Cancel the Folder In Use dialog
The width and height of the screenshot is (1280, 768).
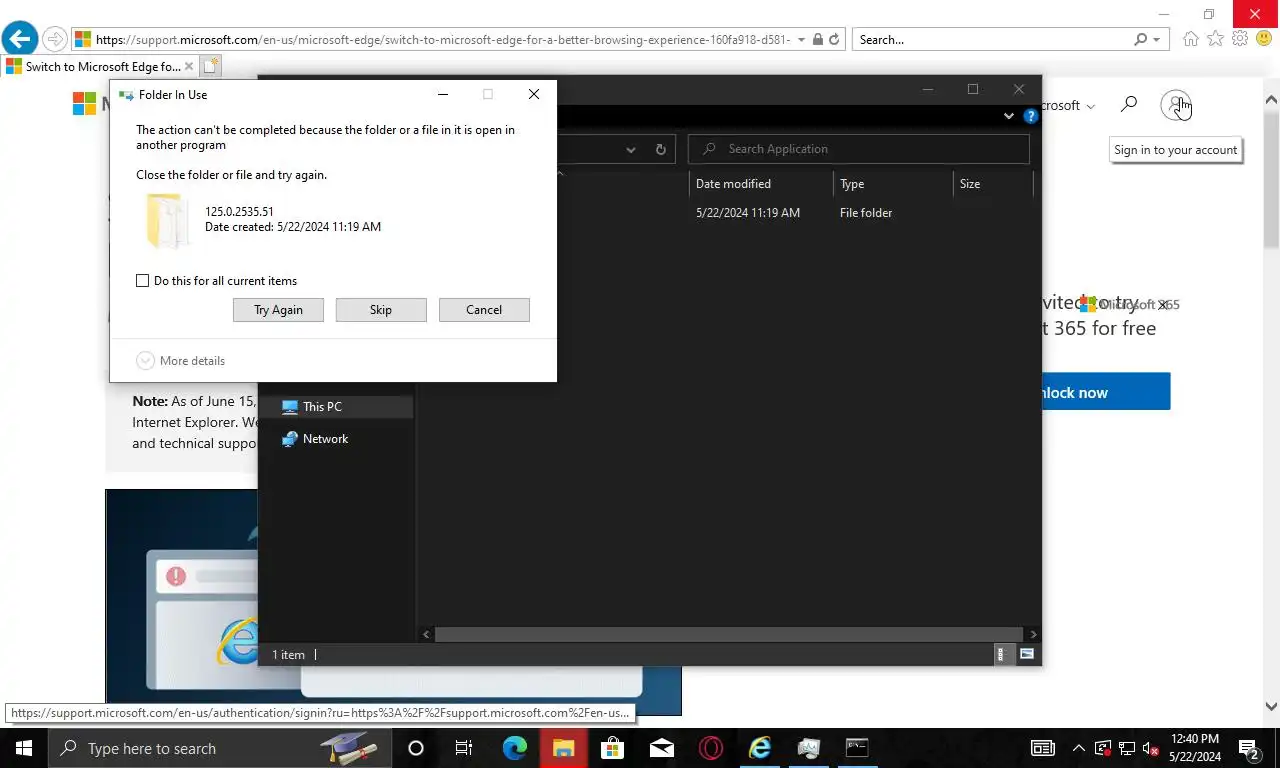click(x=484, y=310)
